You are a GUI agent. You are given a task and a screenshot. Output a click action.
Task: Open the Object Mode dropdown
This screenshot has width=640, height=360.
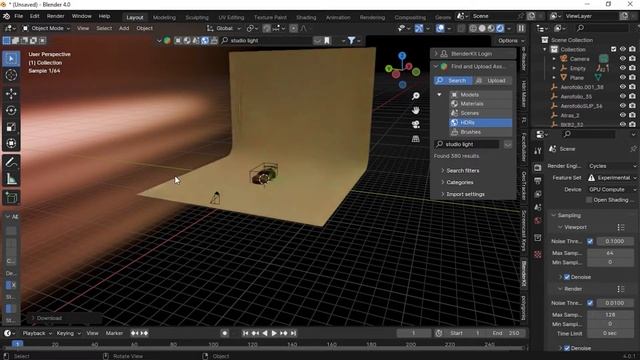(46, 28)
